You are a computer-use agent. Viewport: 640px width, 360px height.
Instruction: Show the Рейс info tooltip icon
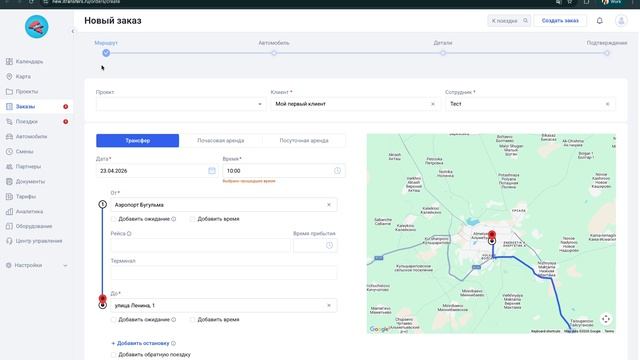(129, 233)
